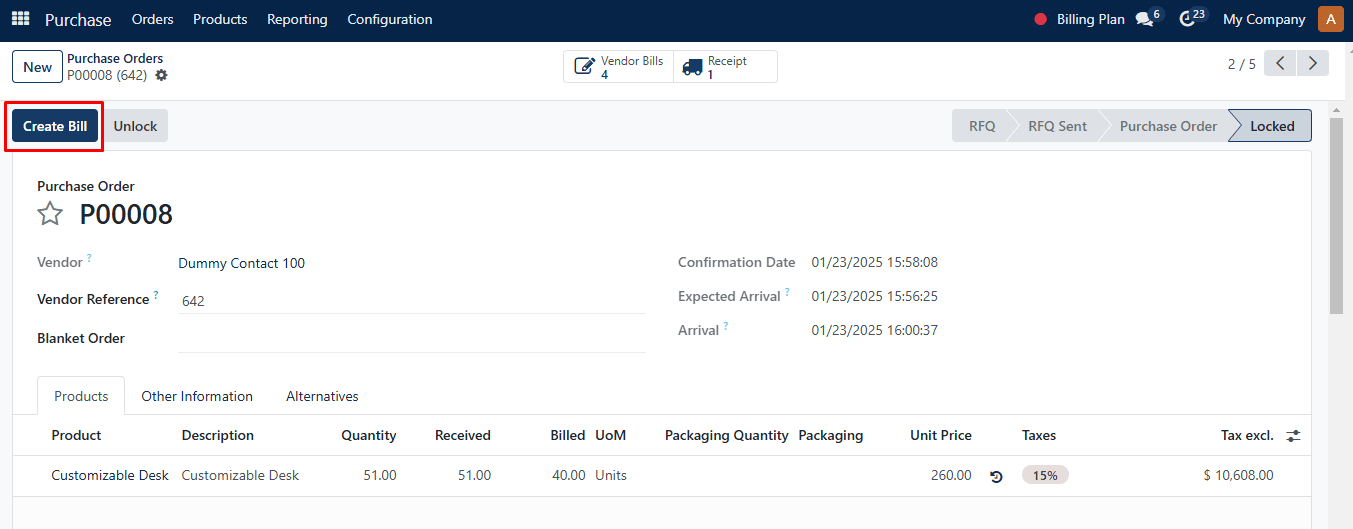Click the Arrival help question mark
1353x529 pixels.
[726, 326]
